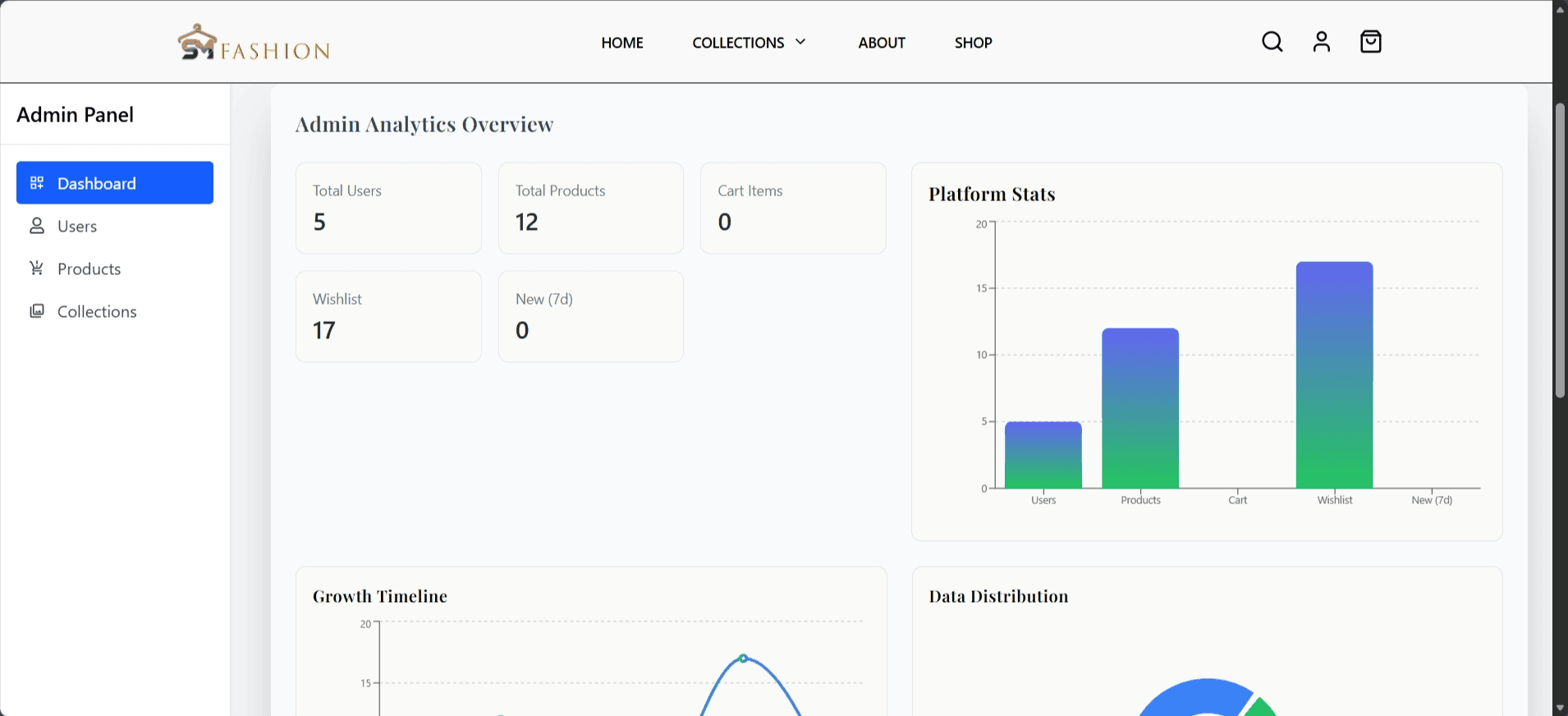Viewport: 1568px width, 716px height.
Task: Expand the Collections dropdown chevron
Action: pyautogui.click(x=800, y=42)
